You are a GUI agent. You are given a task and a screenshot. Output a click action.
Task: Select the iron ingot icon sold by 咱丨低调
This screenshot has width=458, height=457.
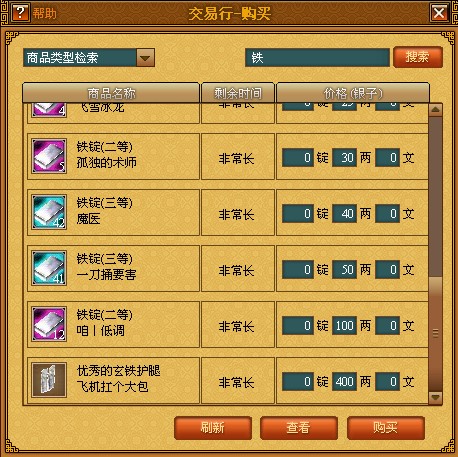point(49,324)
